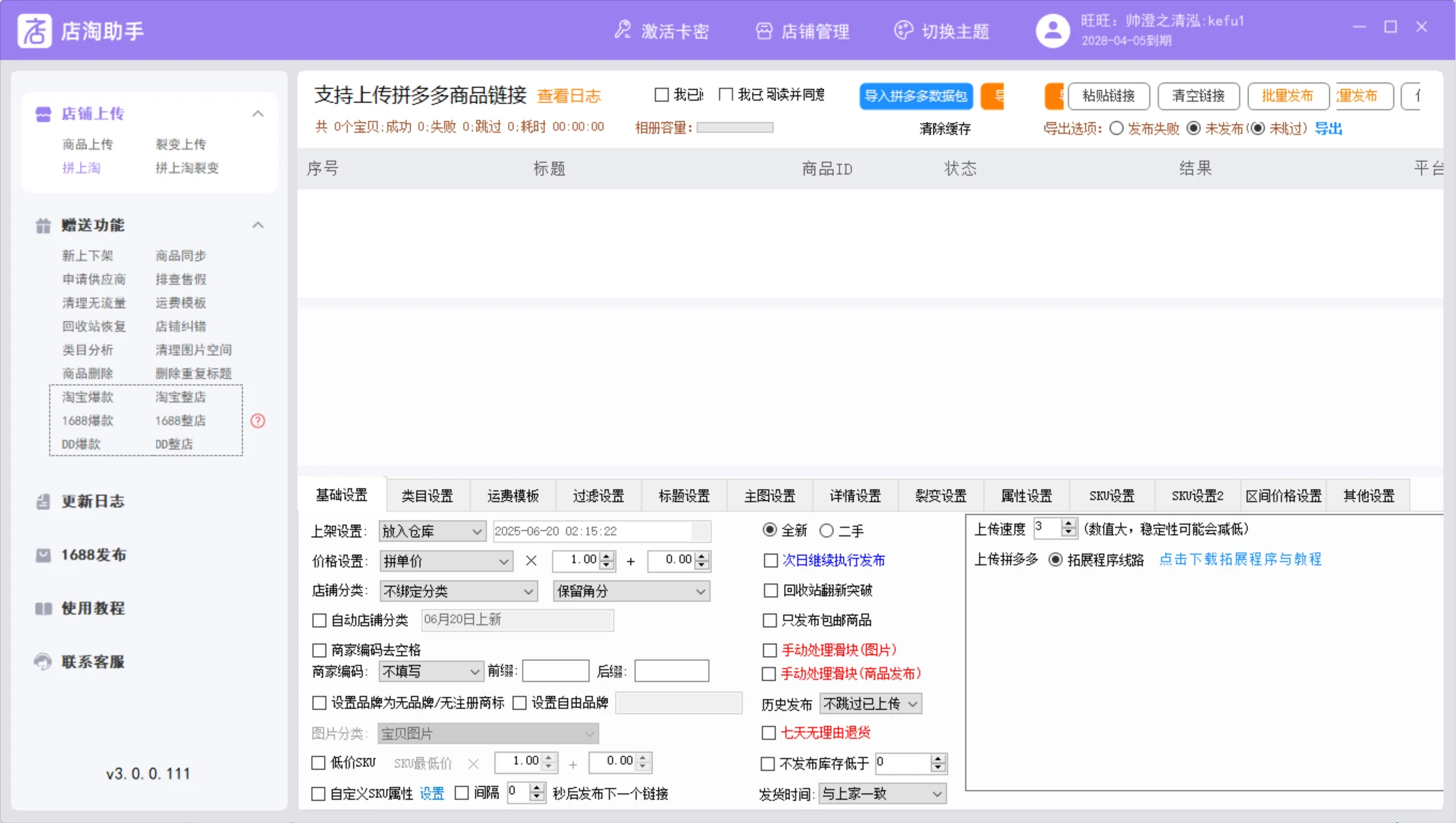Open 清理图片空间 in the sidebar
This screenshot has width=1456, height=823.
pyautogui.click(x=193, y=350)
